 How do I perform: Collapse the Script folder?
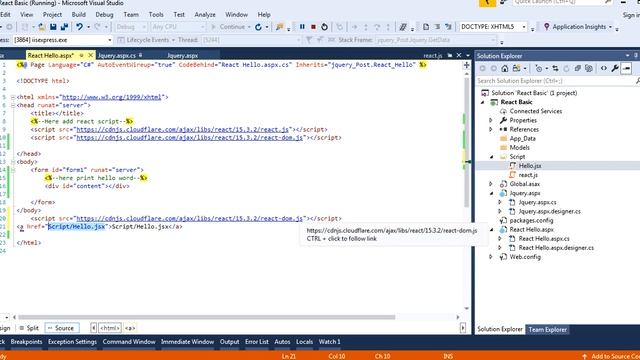[x=491, y=157]
